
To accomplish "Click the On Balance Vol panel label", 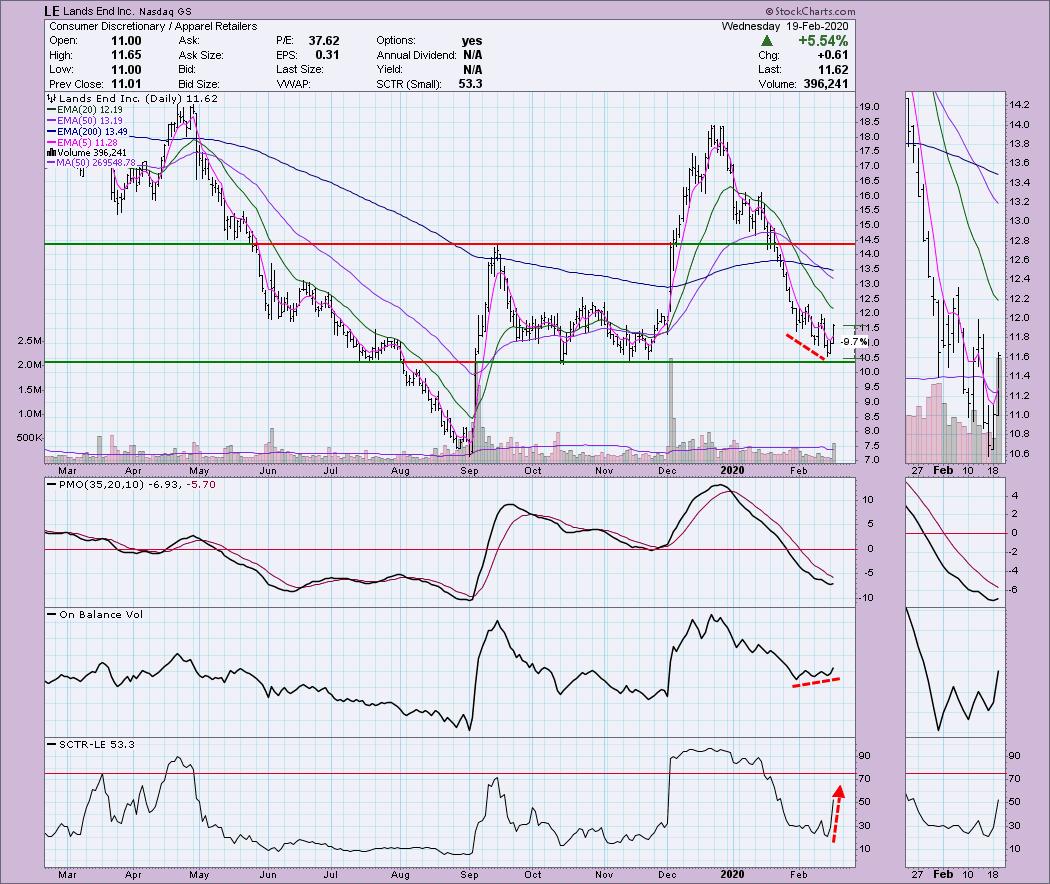I will [x=95, y=614].
